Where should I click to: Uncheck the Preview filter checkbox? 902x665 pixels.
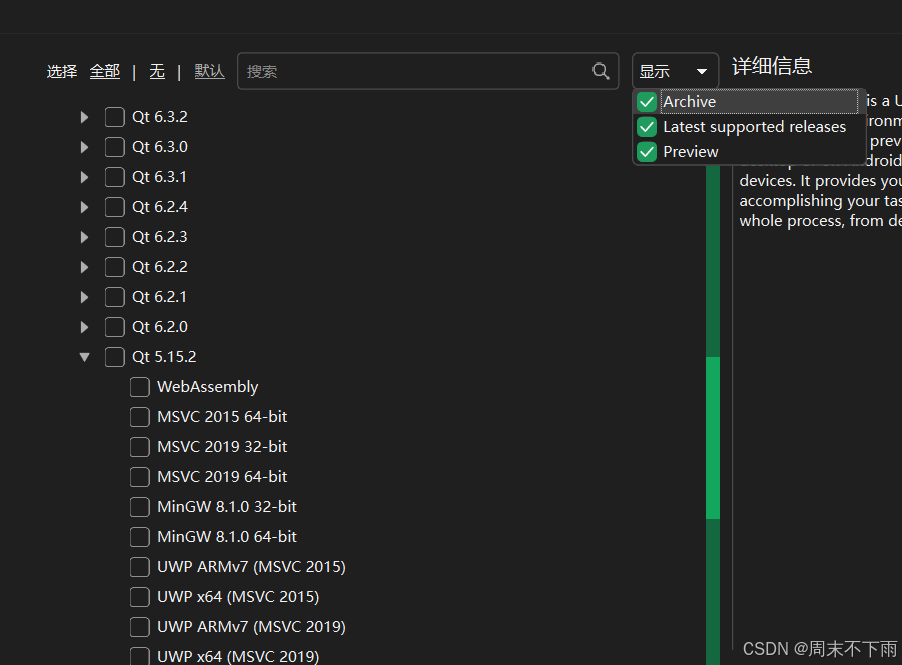(647, 152)
